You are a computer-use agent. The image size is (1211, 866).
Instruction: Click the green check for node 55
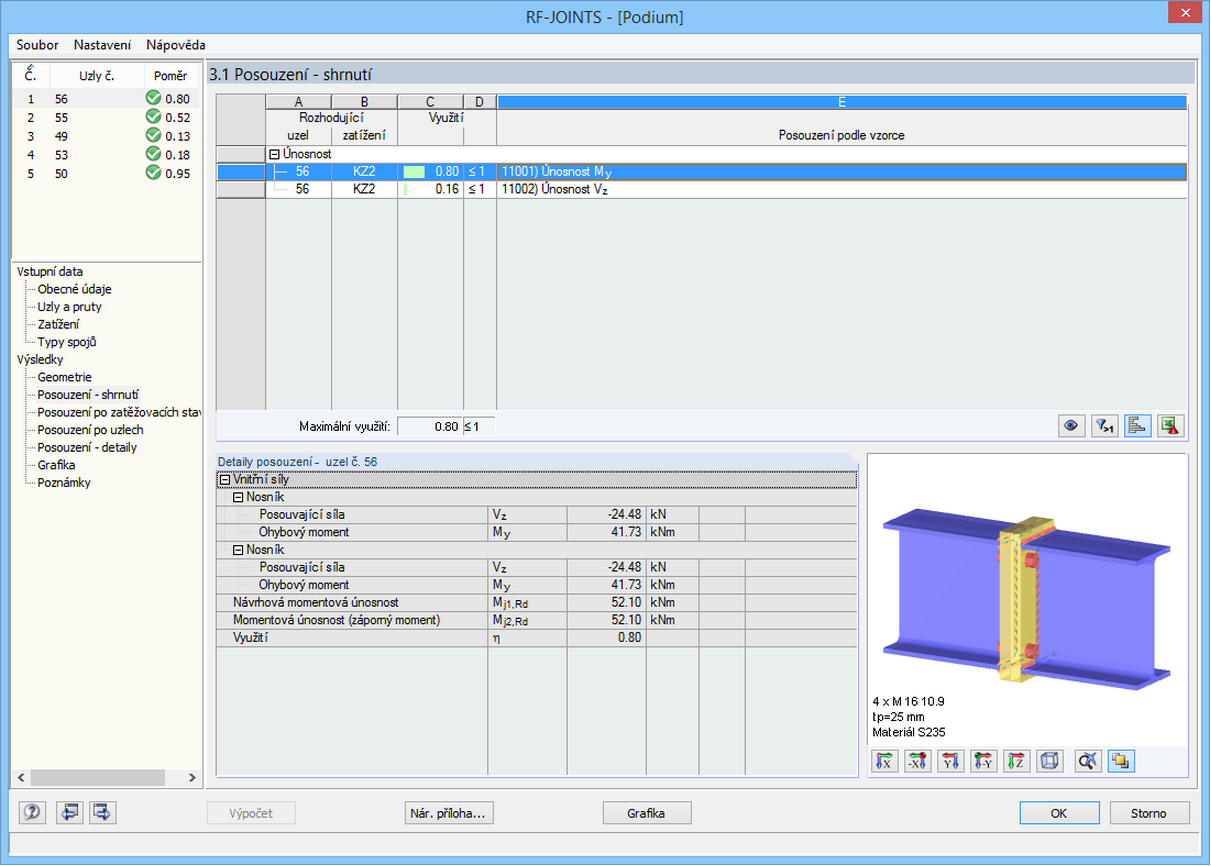[x=153, y=117]
